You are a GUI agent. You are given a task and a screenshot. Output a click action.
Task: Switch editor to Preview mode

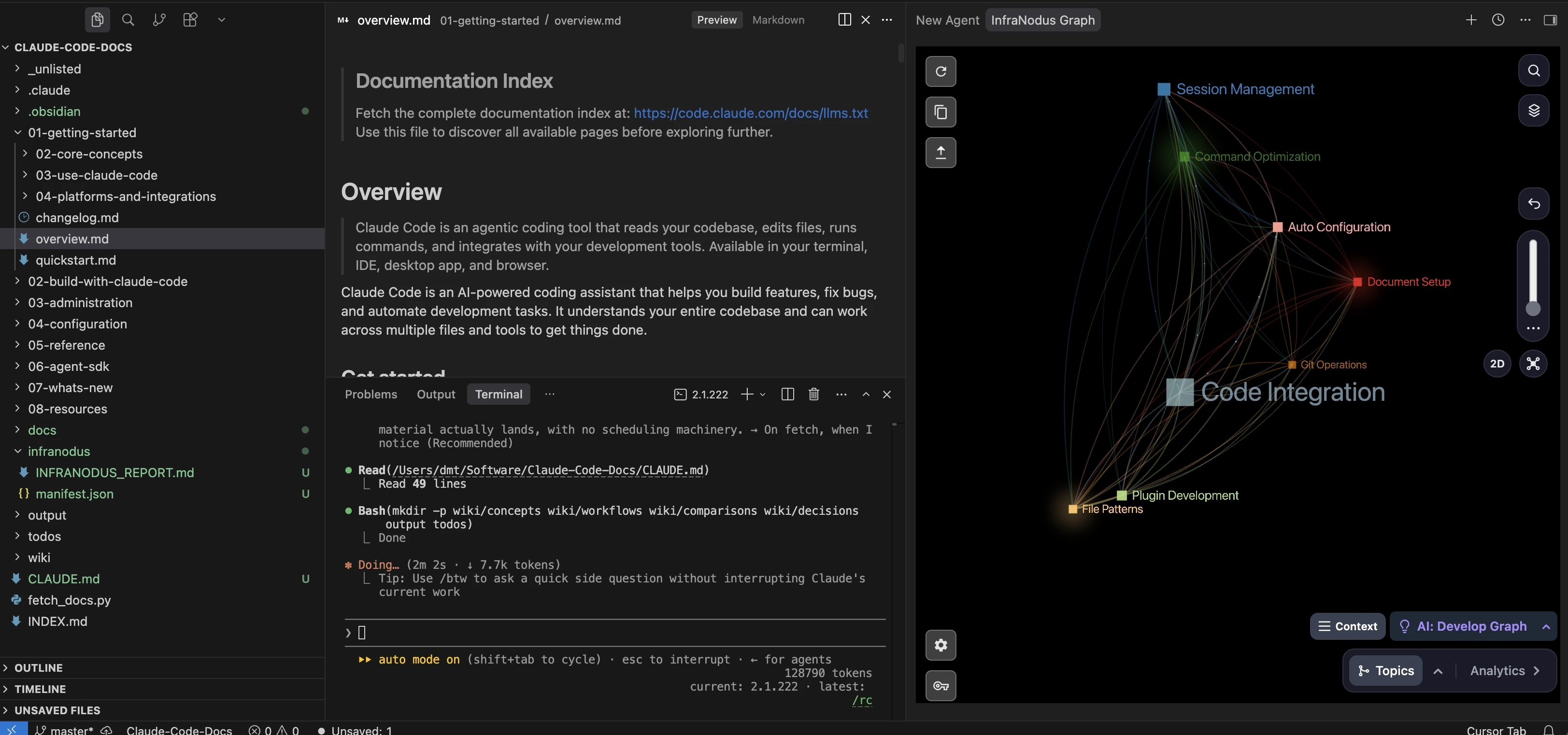tap(716, 20)
